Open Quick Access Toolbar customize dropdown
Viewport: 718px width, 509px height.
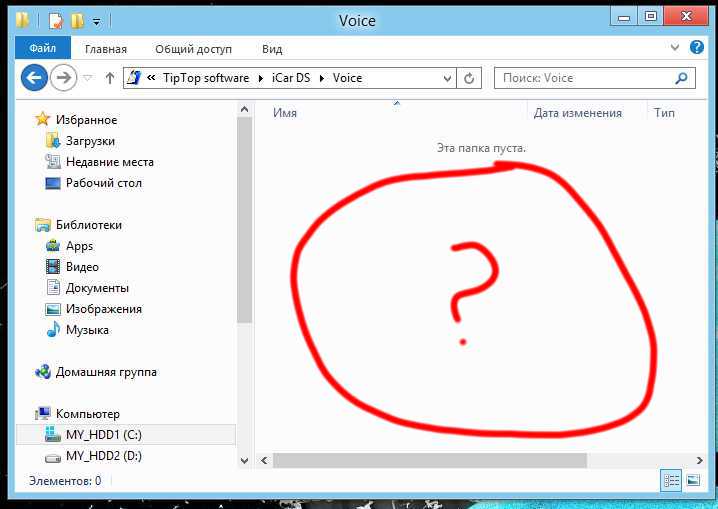click(x=96, y=19)
